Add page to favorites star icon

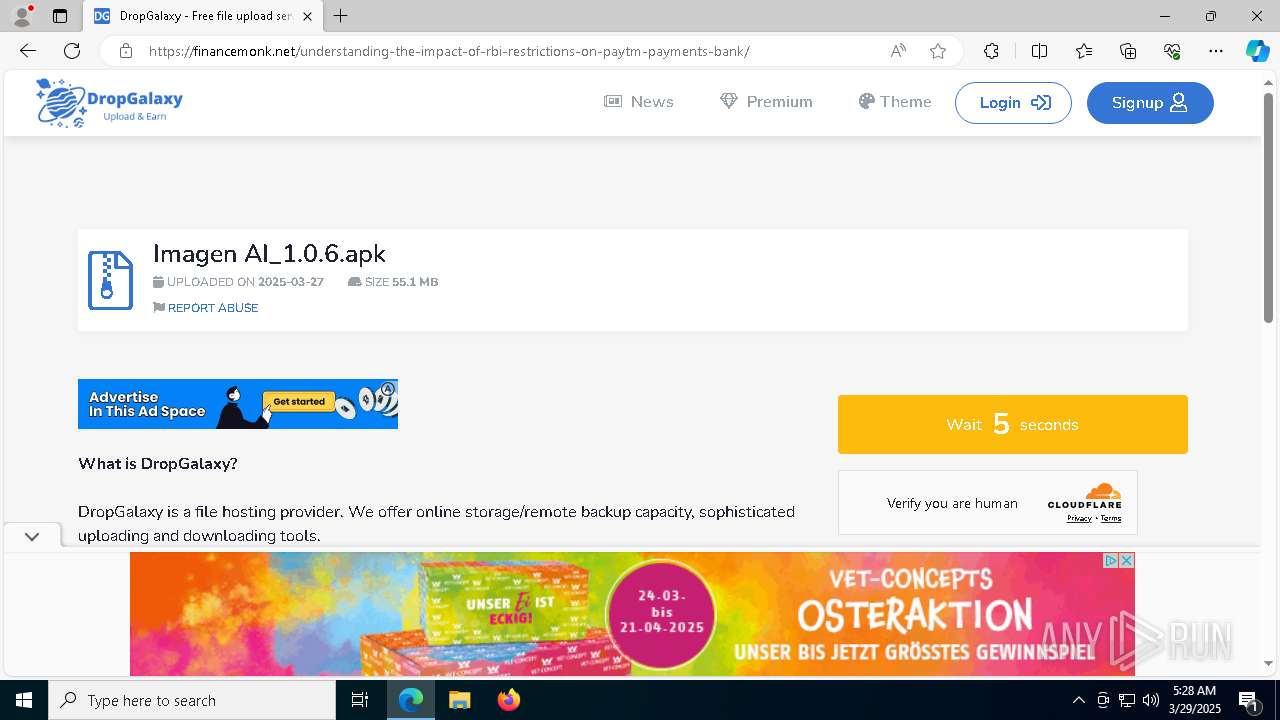(938, 51)
